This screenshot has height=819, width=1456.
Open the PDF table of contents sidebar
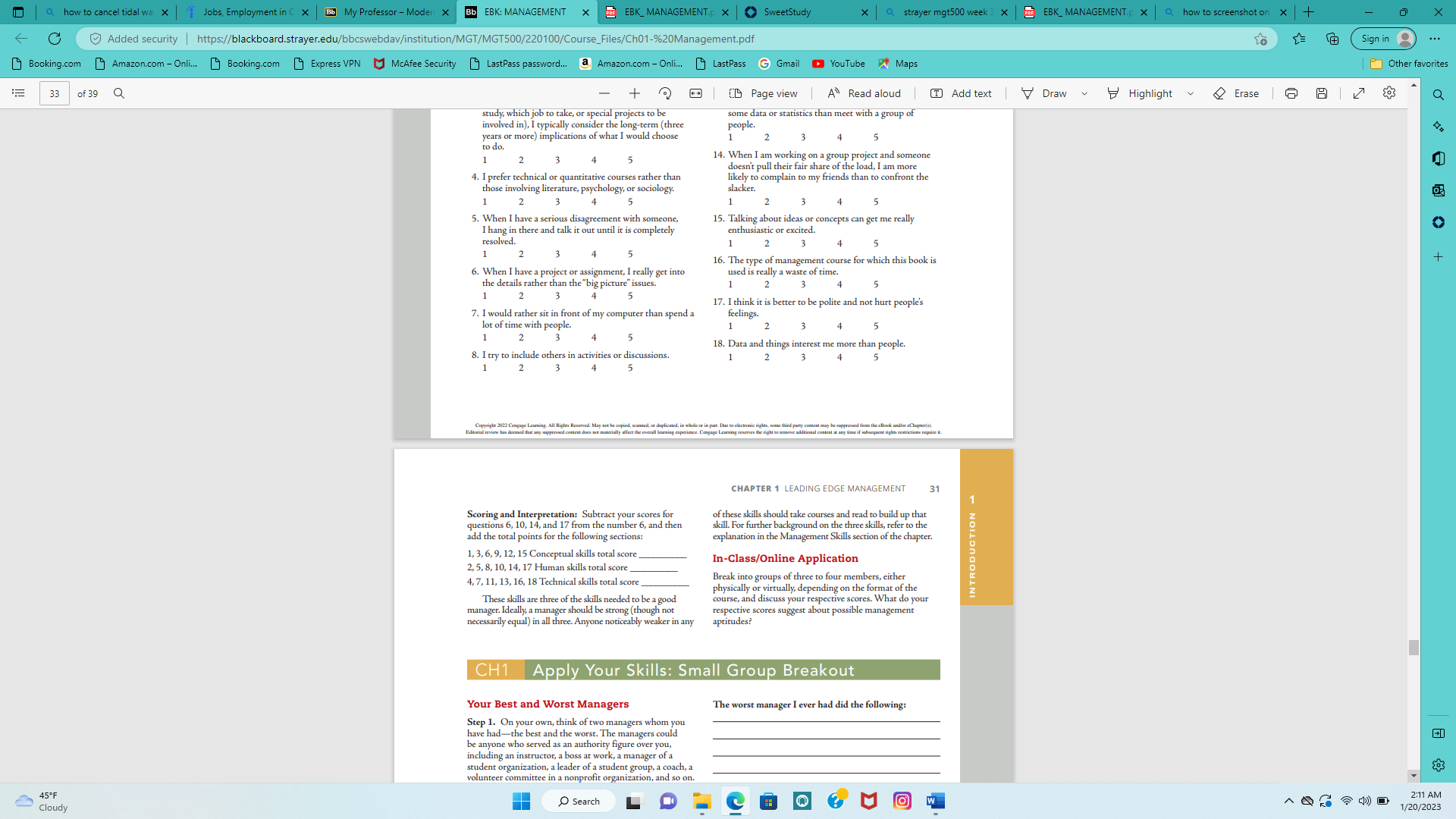(x=18, y=93)
